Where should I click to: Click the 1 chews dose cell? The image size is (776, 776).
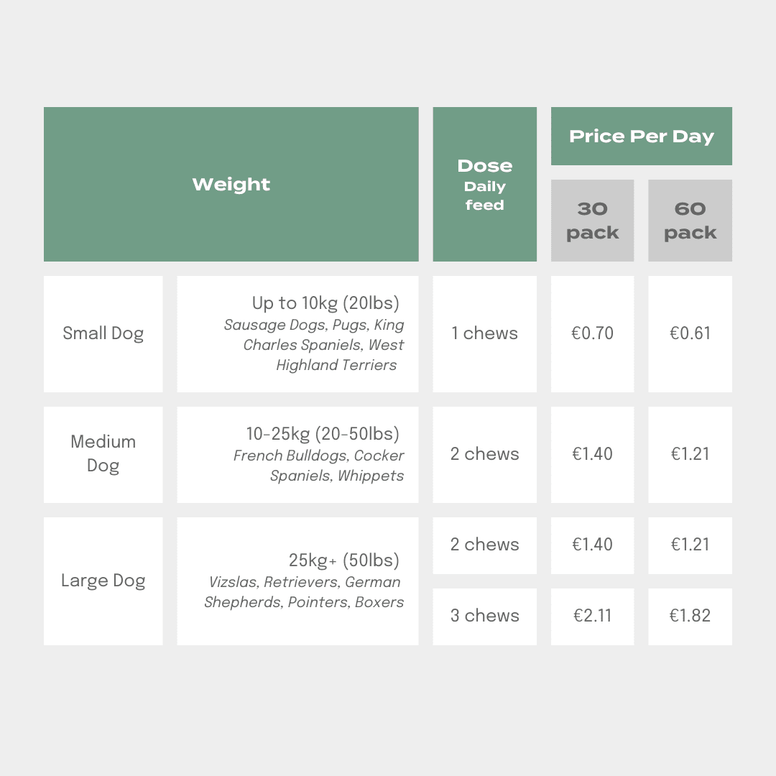coord(484,334)
